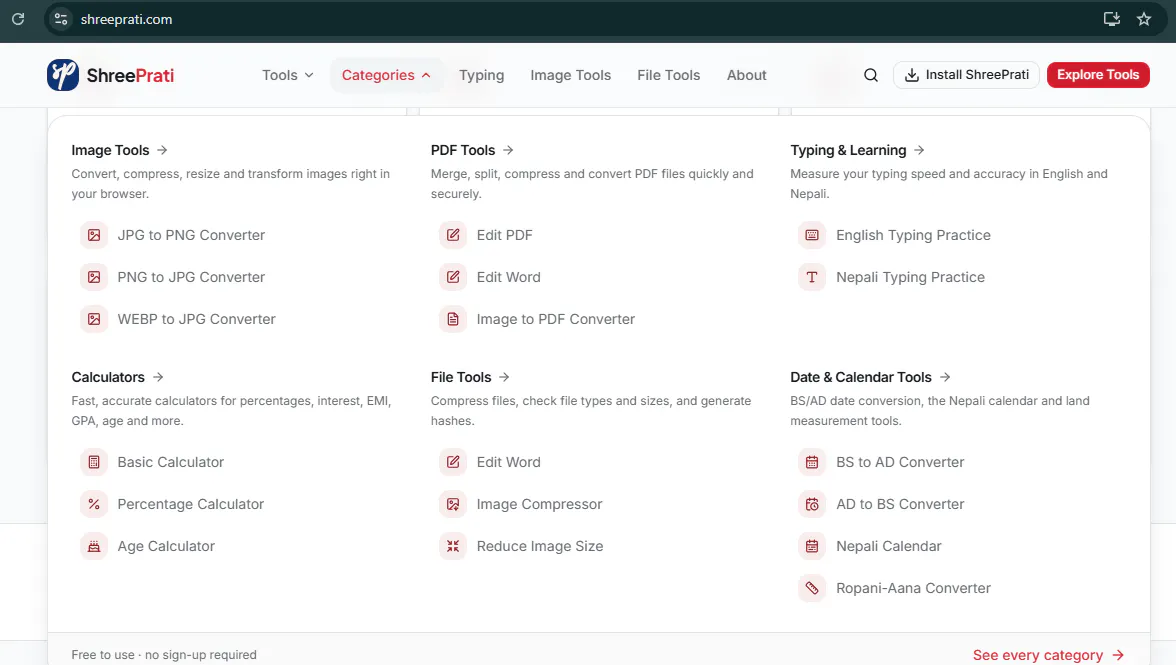Open File Tools in the top navigation

(x=668, y=75)
